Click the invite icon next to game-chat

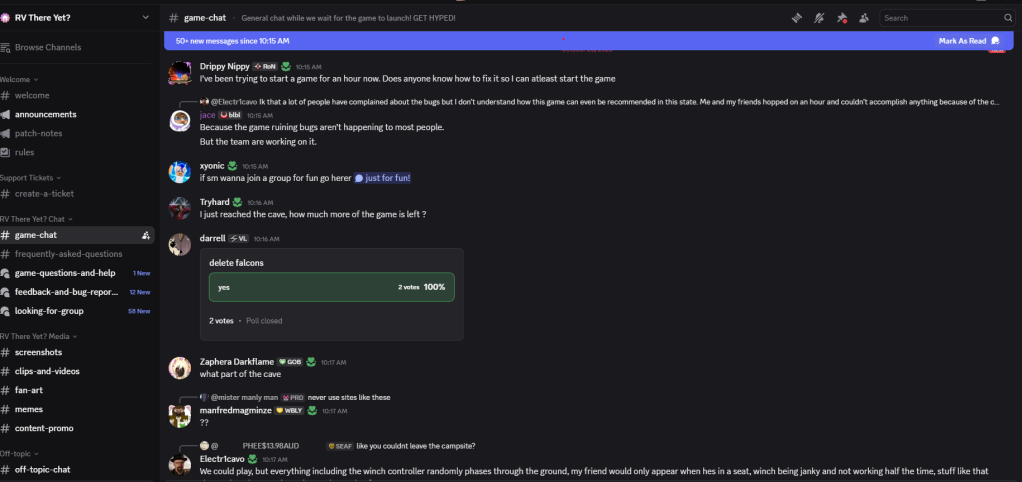click(146, 235)
